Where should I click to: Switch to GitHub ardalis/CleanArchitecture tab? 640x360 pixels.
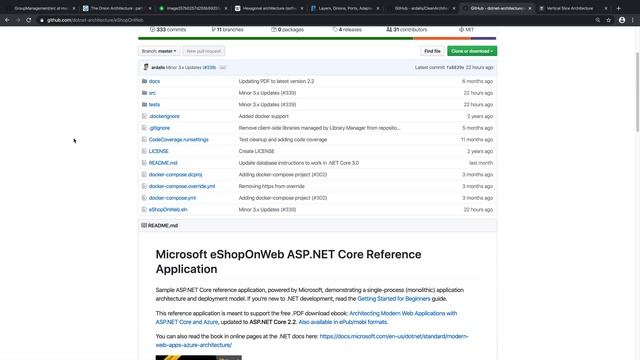point(421,8)
